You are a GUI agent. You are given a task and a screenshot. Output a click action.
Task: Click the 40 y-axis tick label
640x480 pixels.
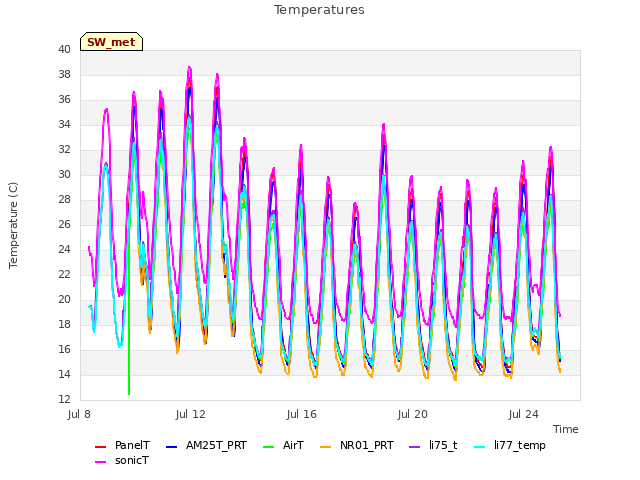coord(64,49)
